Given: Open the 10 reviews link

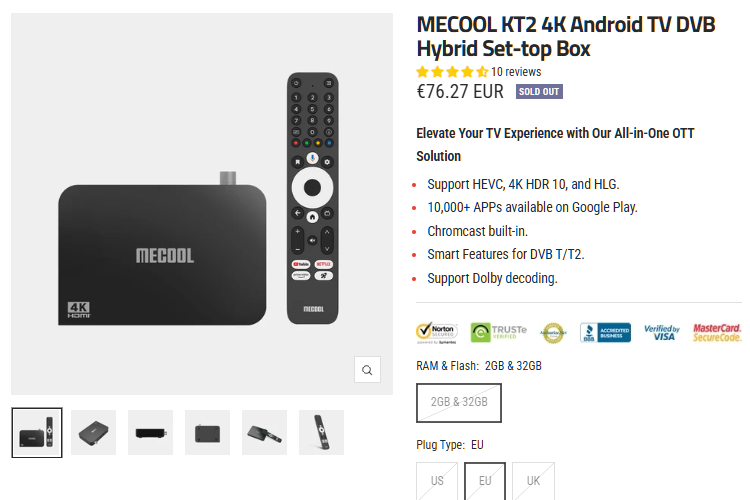Looking at the screenshot, I should [516, 72].
